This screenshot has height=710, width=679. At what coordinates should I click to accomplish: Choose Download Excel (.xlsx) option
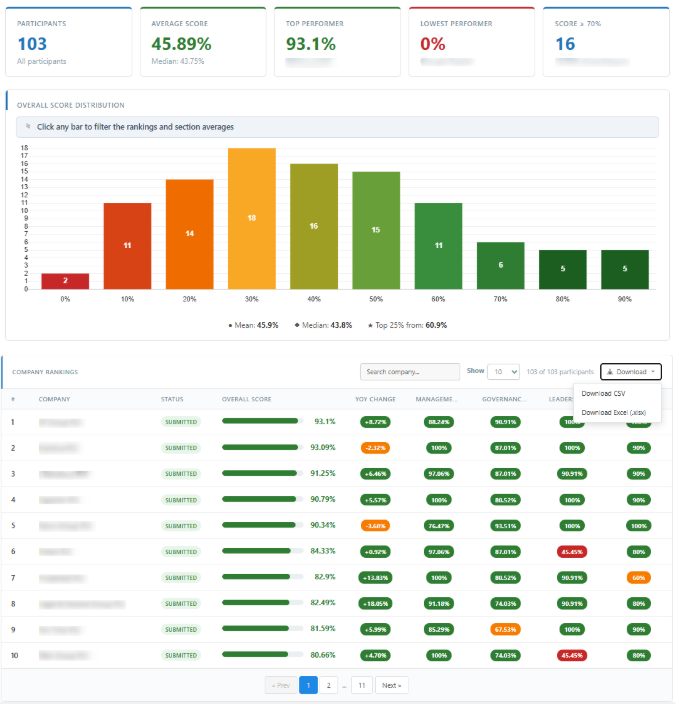click(613, 413)
